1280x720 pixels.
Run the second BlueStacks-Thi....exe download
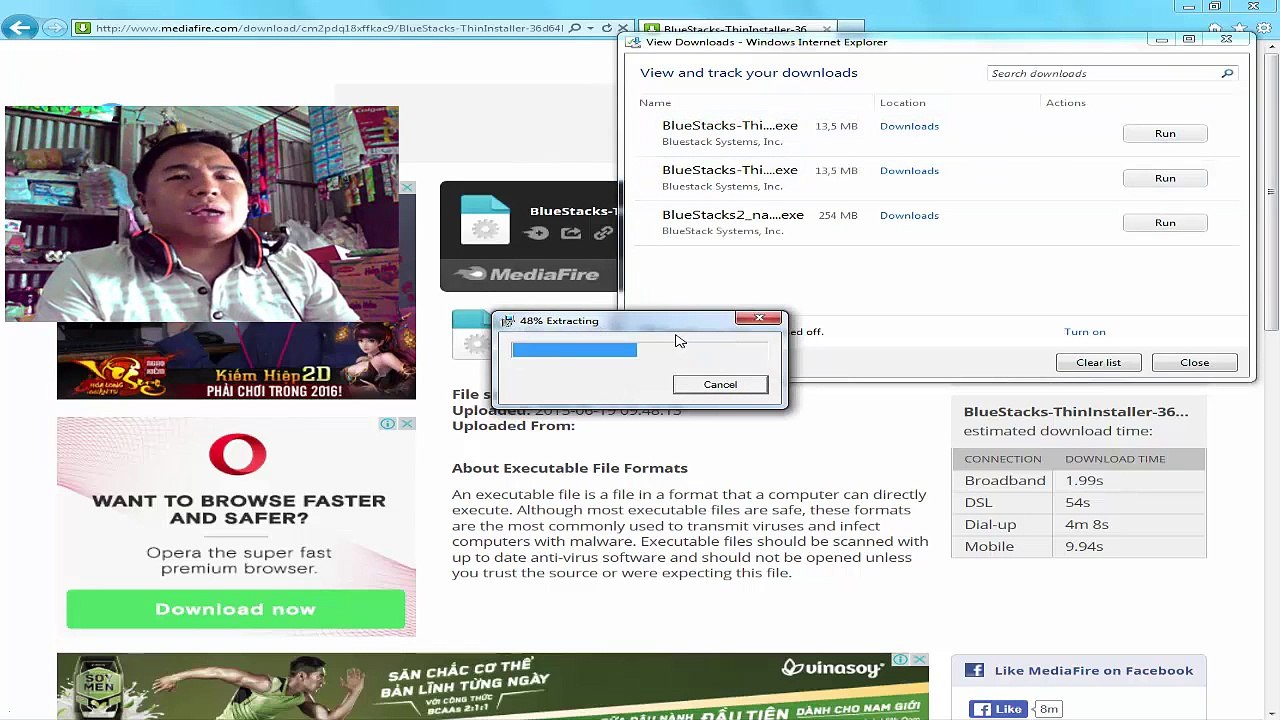(x=1165, y=178)
